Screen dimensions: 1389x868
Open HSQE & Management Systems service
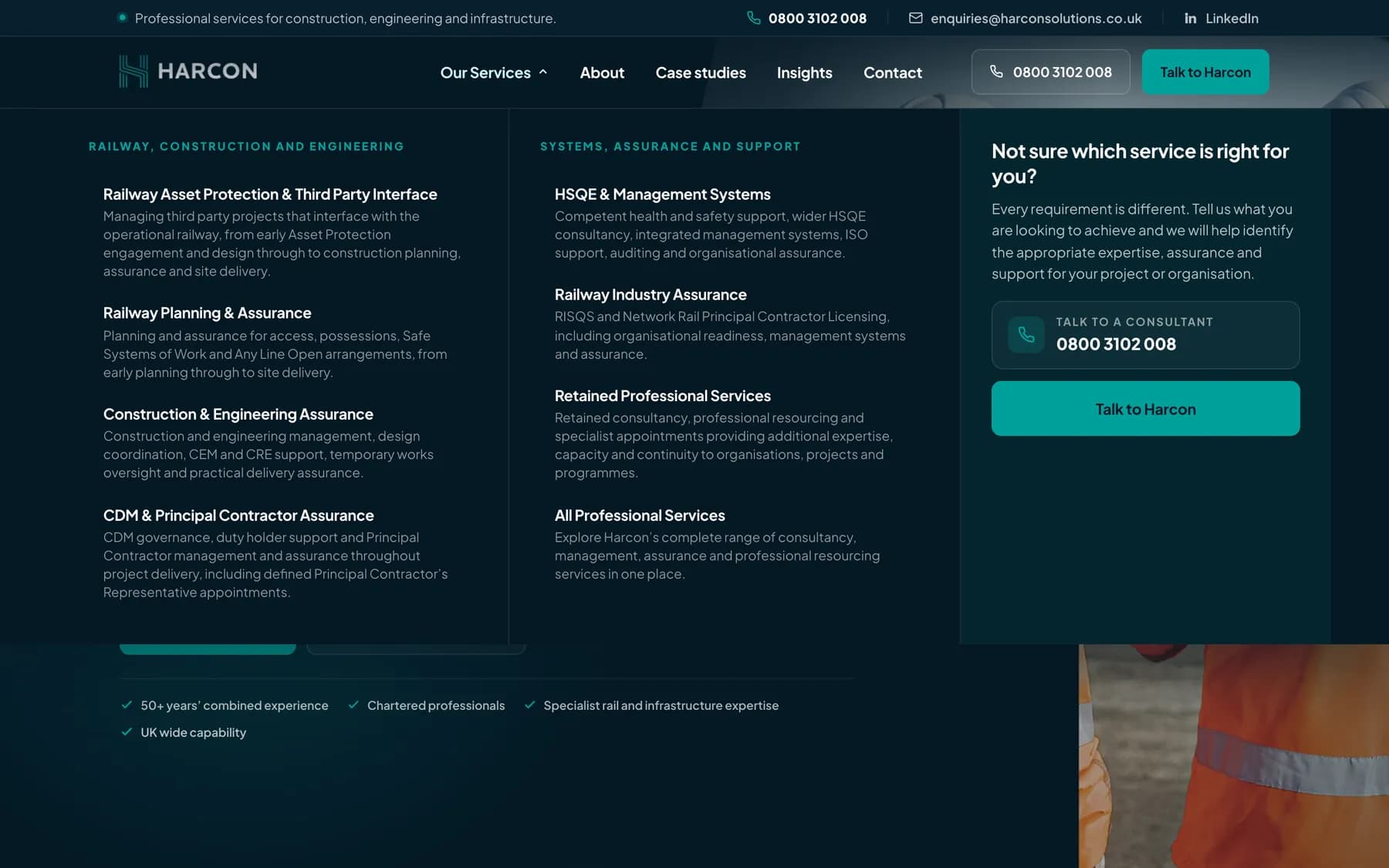point(662,194)
